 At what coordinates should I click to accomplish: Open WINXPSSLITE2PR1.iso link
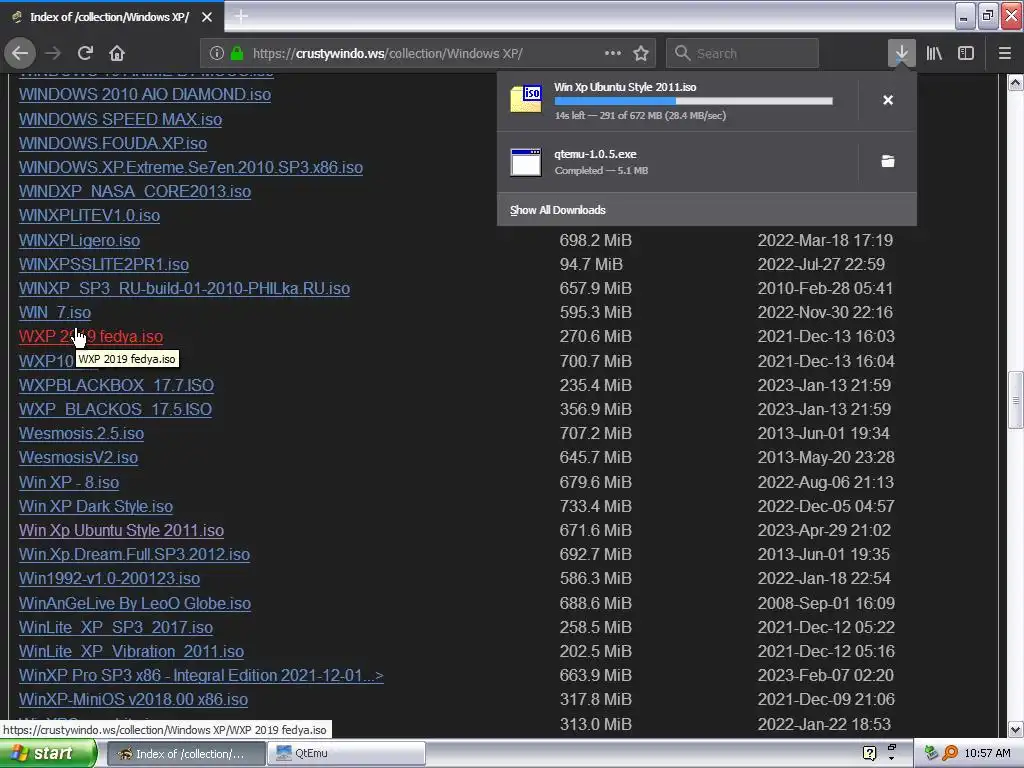click(104, 264)
